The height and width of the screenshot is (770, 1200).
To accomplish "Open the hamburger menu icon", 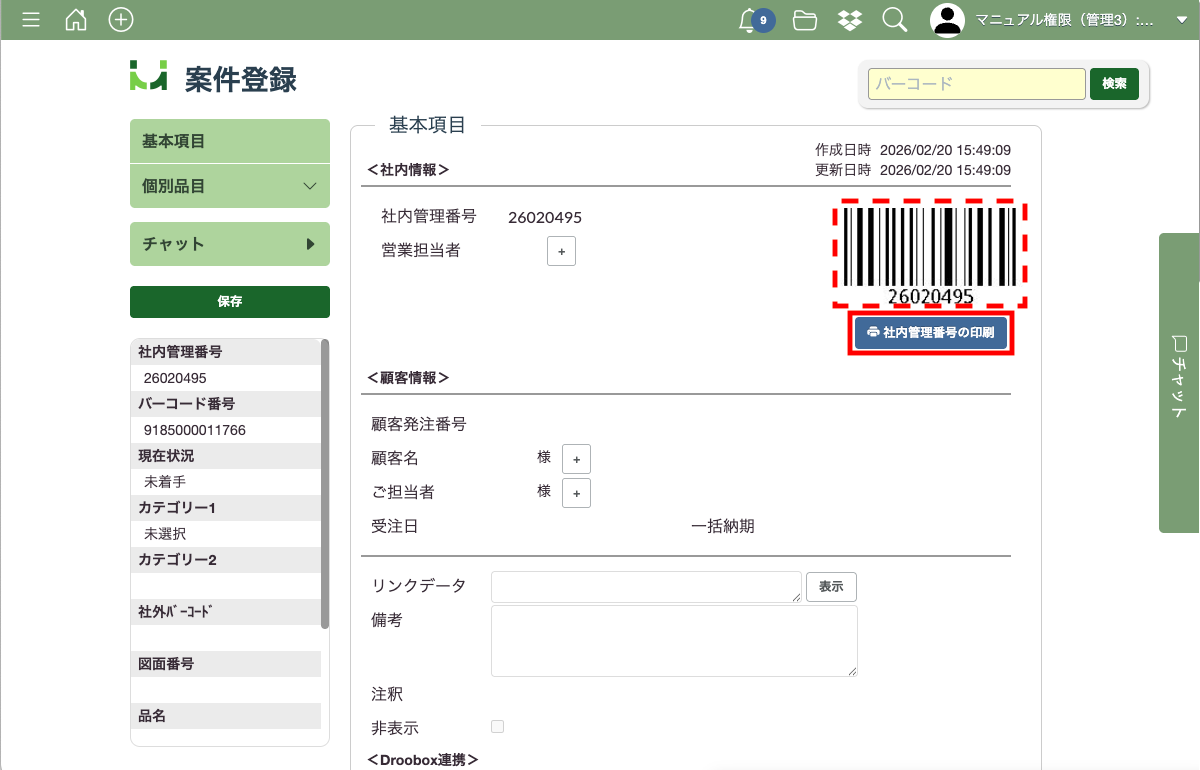I will (x=31, y=20).
